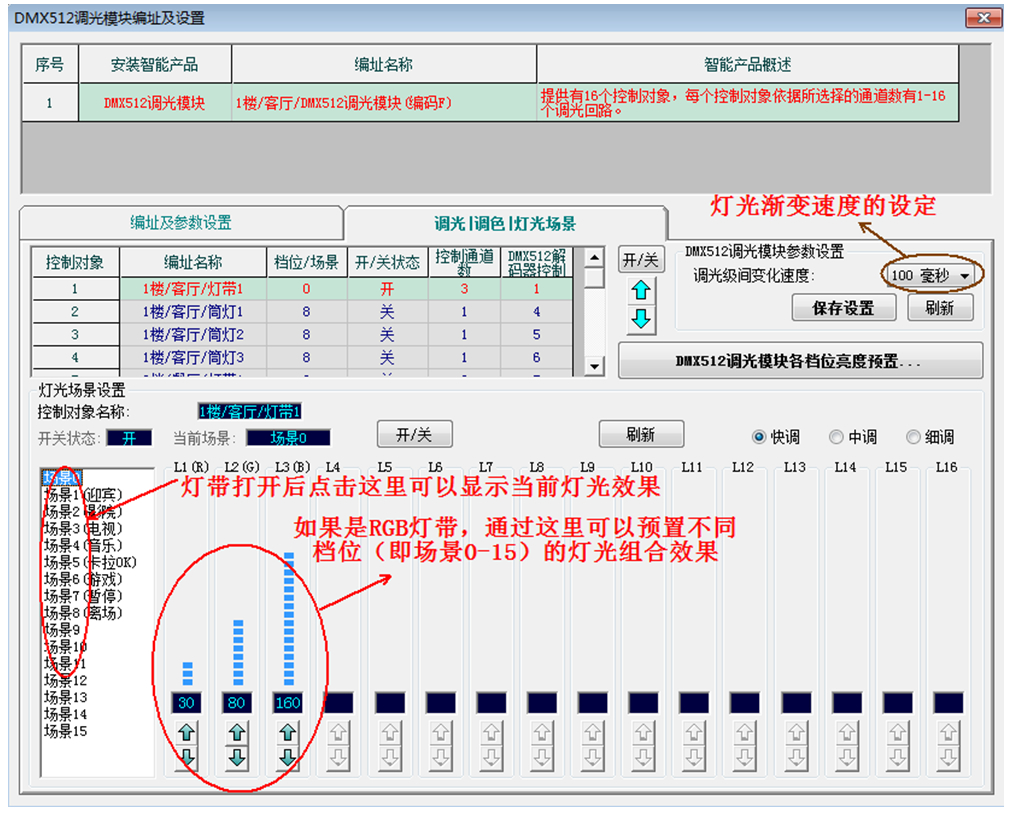
Task: Click the L3 (B) blue level bar
Action: pos(289,618)
